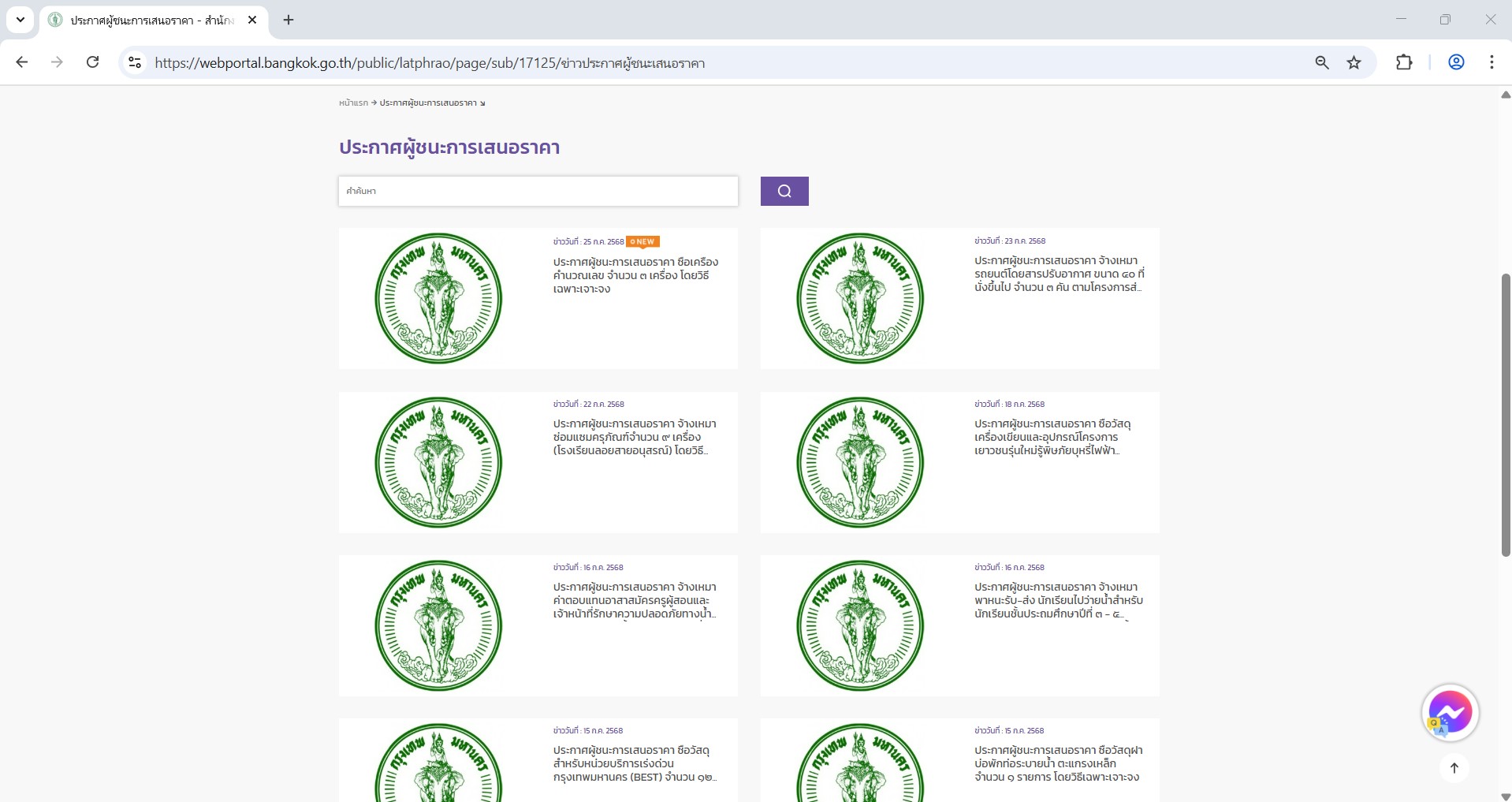Click the emblem thumbnail of the 23 ก.ค. announcement
The height and width of the screenshot is (802, 1512).
(x=860, y=298)
